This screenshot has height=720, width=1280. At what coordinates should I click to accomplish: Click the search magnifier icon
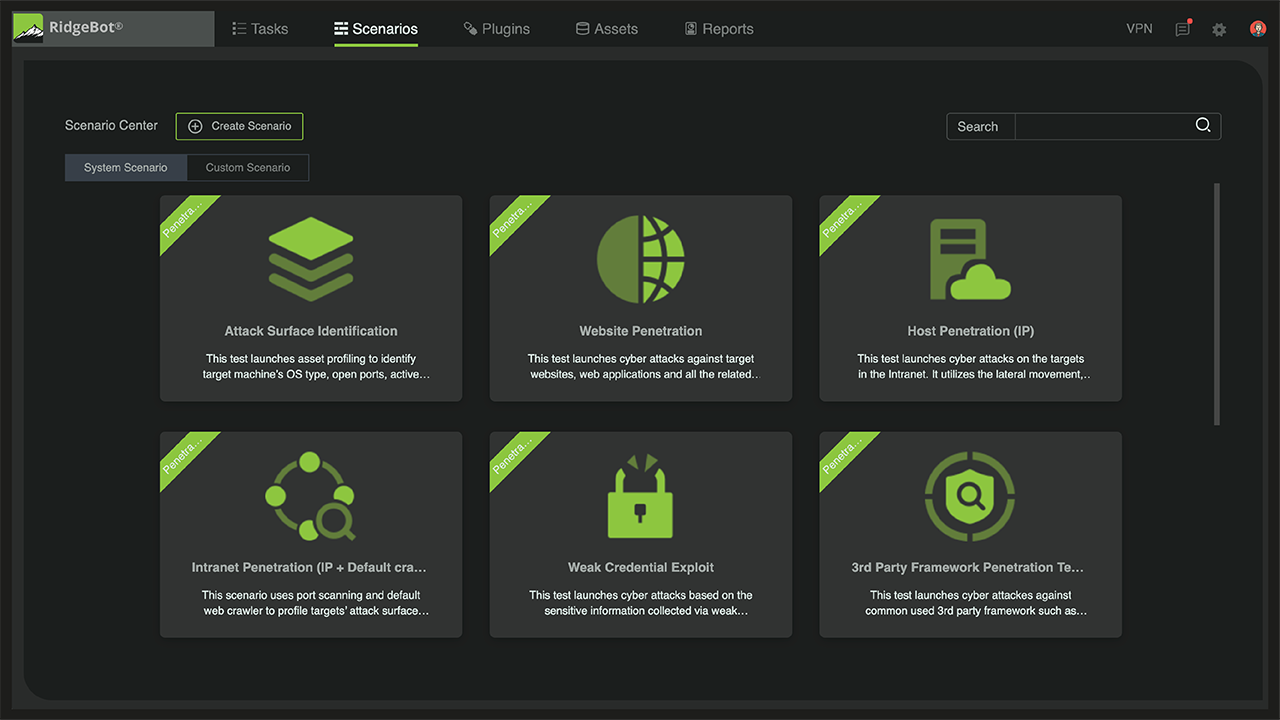(1203, 125)
